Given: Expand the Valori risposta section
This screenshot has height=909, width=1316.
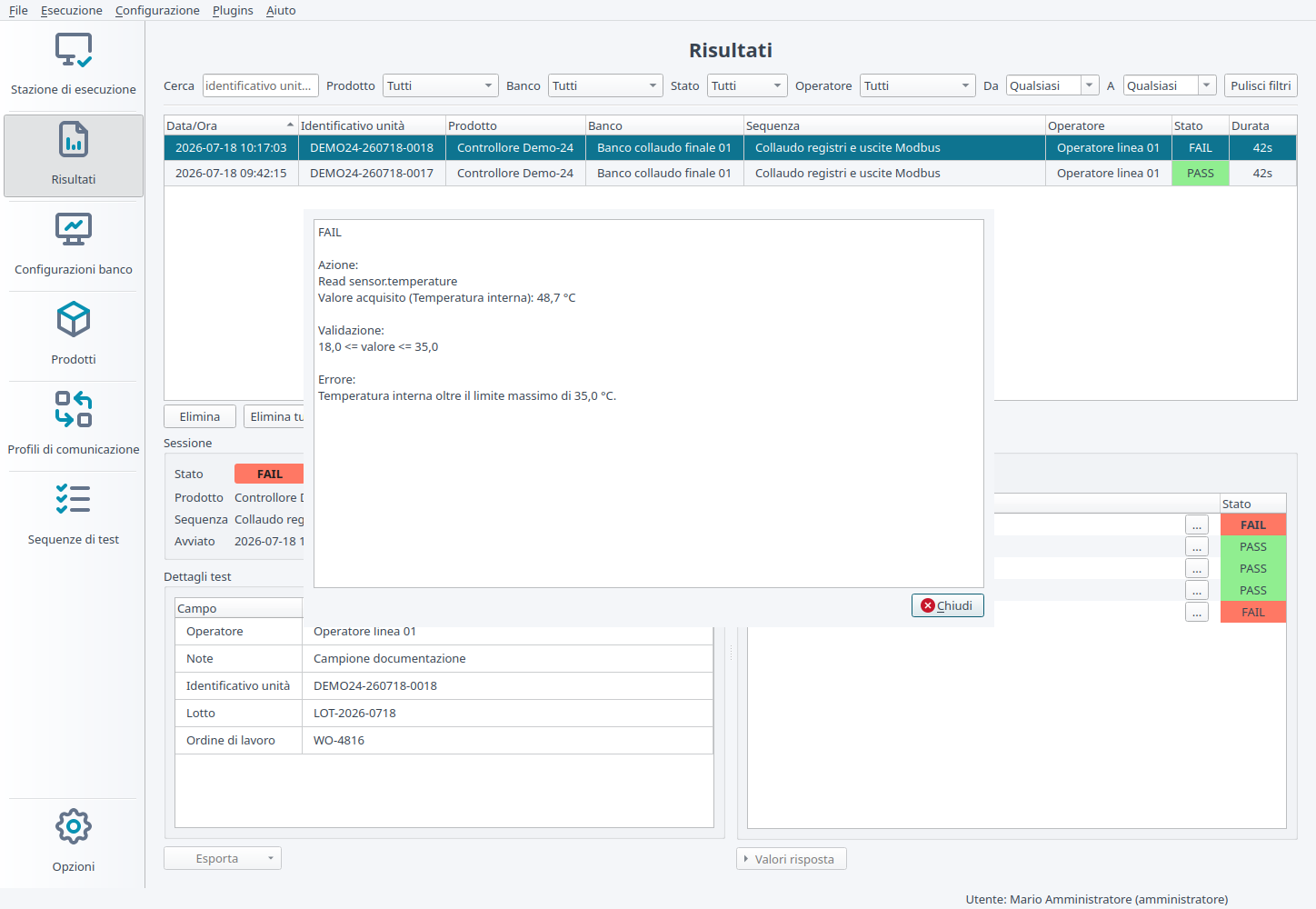Looking at the screenshot, I should coord(792,859).
